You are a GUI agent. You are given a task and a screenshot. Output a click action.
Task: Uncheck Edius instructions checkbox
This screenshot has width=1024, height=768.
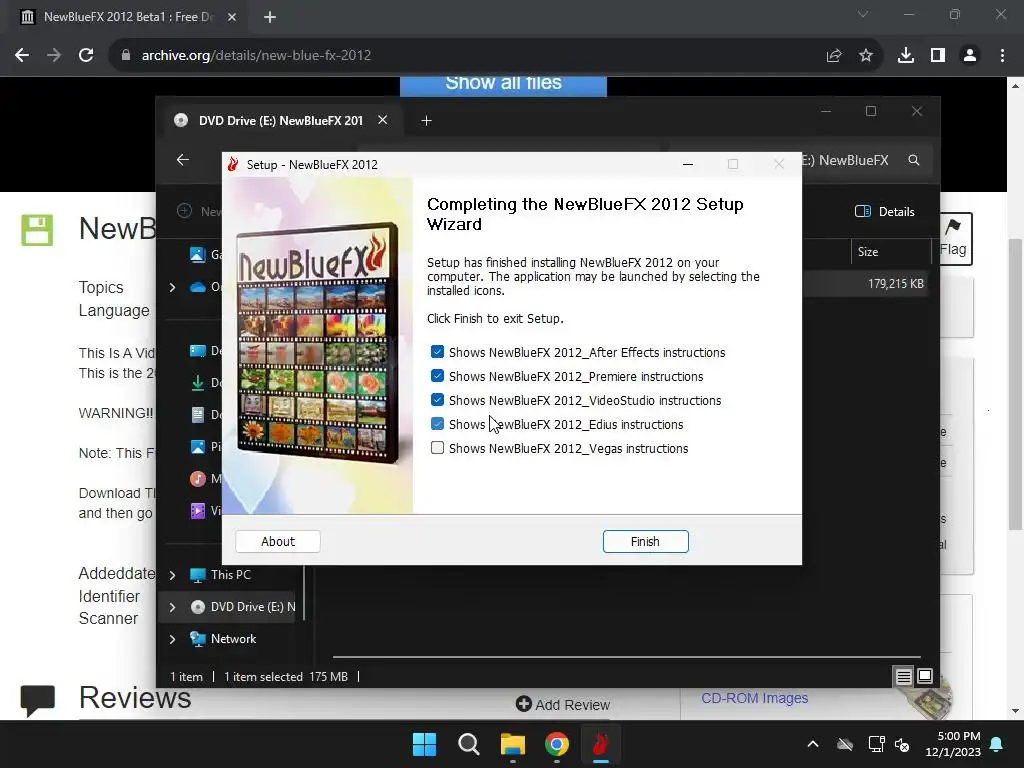tap(438, 424)
